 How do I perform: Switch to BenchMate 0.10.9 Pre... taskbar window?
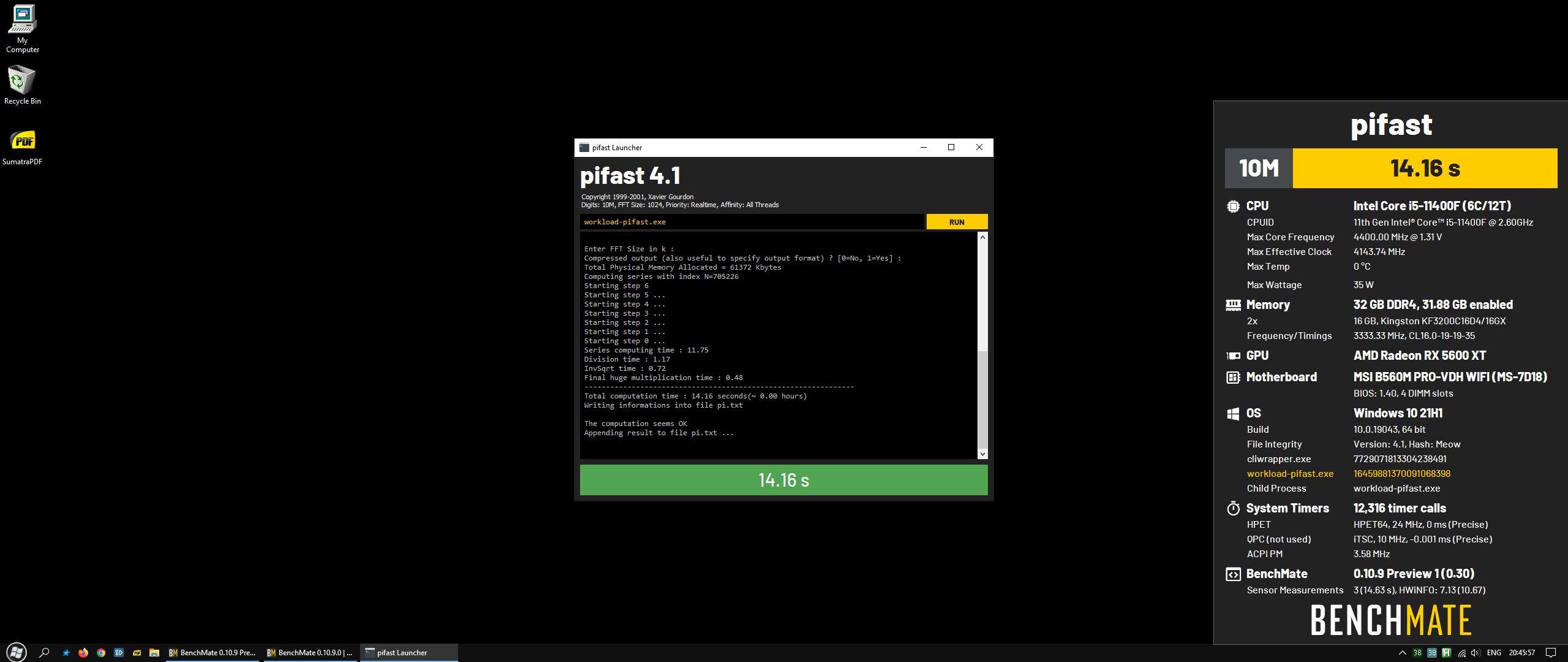[x=213, y=653]
